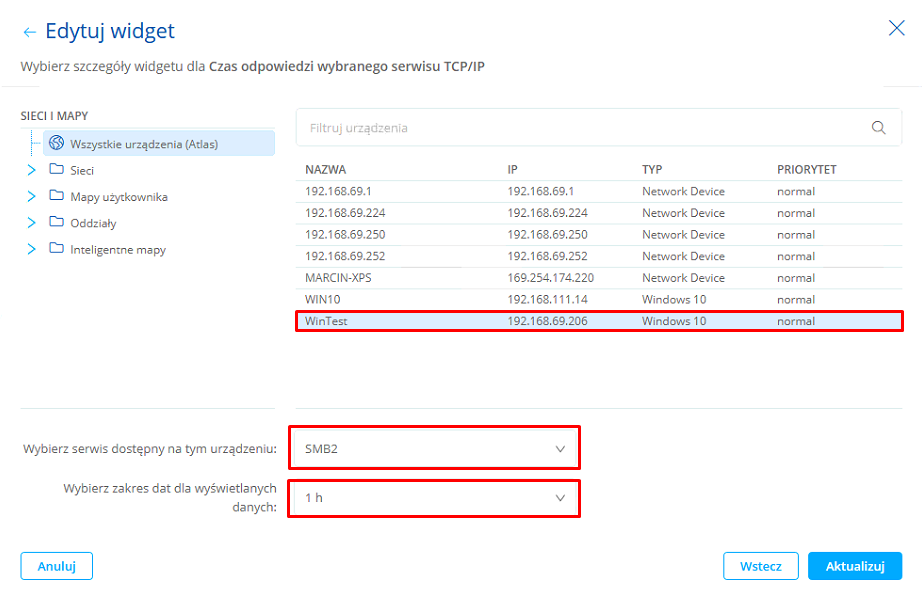Close the Edytuj widget dialog with X
Image resolution: width=922 pixels, height=598 pixels.
click(896, 28)
